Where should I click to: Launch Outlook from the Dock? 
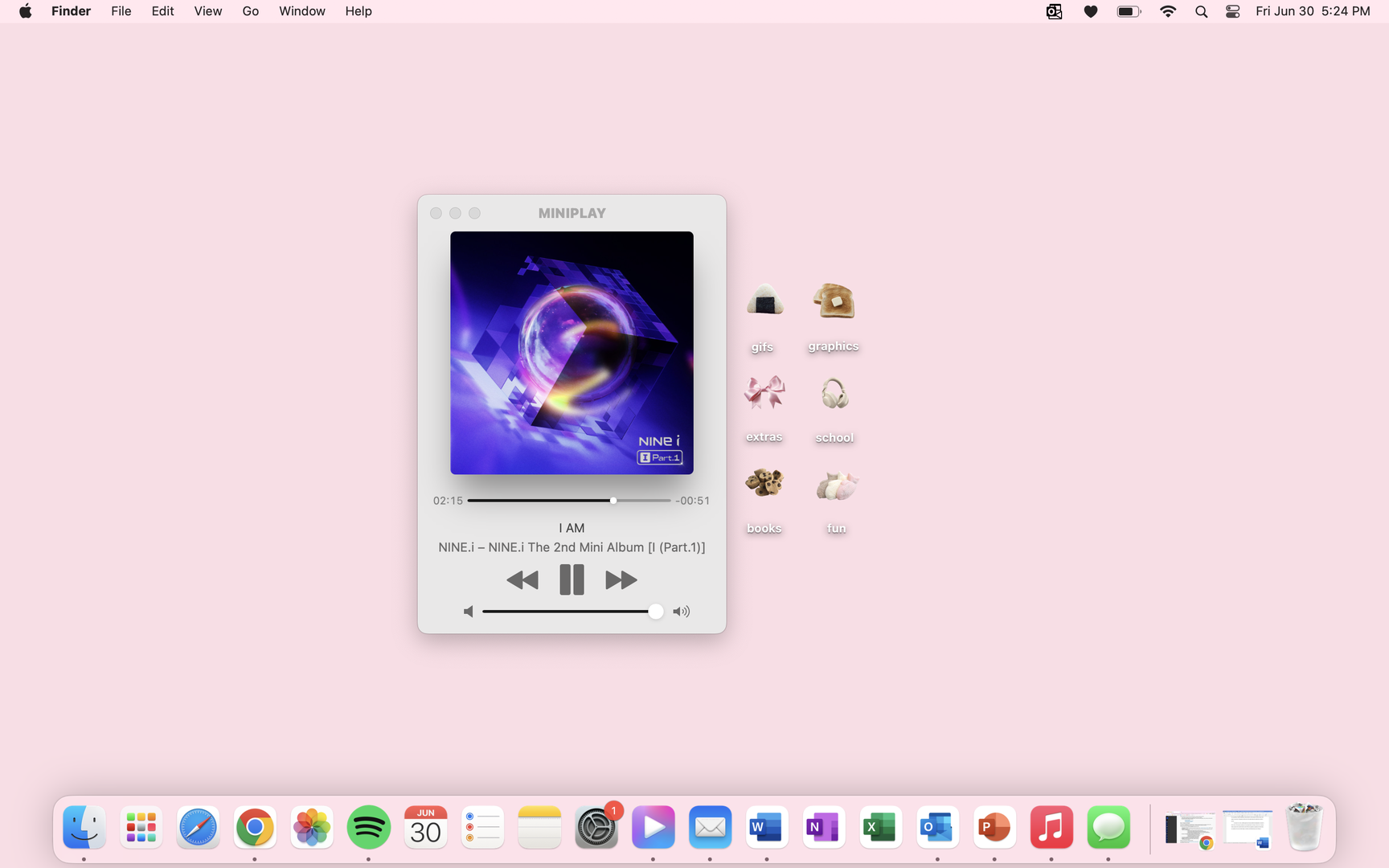(x=938, y=827)
